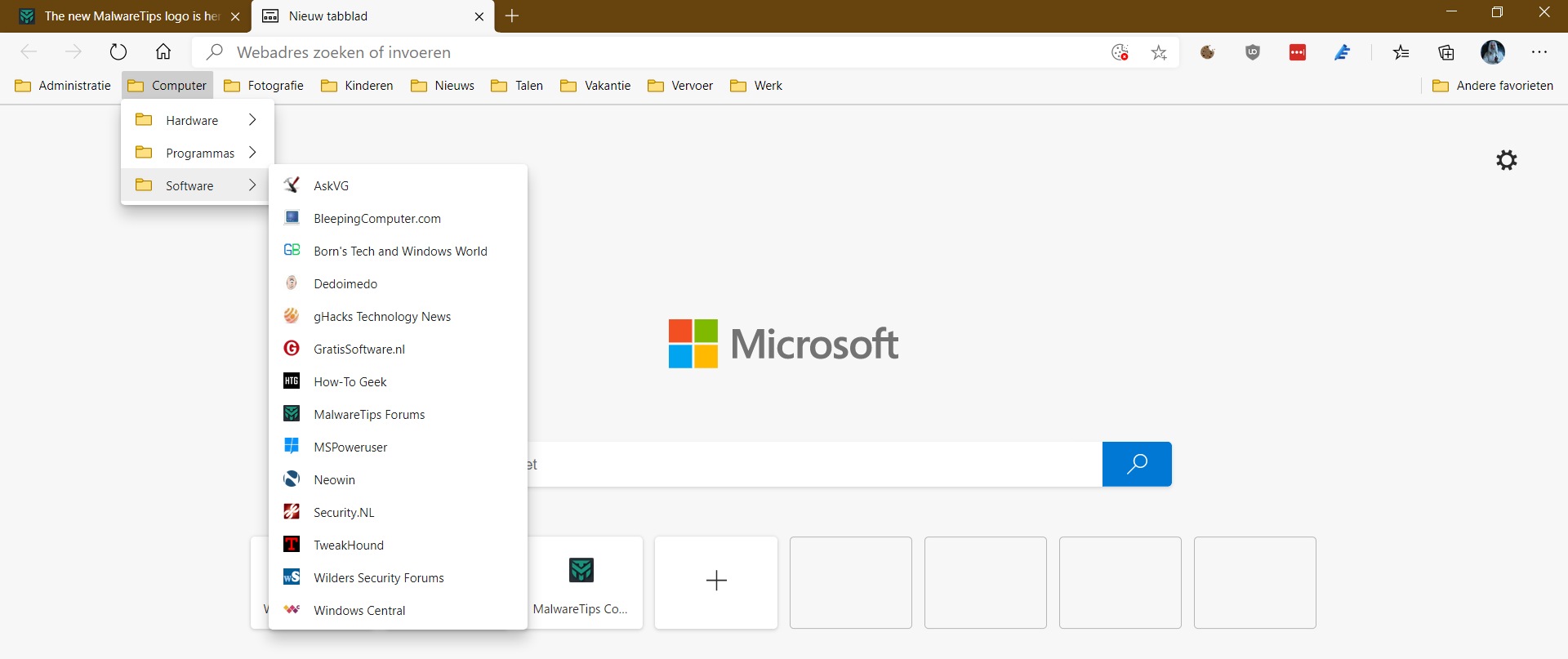Viewport: 1568px width, 659px height.
Task: Open the Vakantie favorites folder
Action: [595, 86]
